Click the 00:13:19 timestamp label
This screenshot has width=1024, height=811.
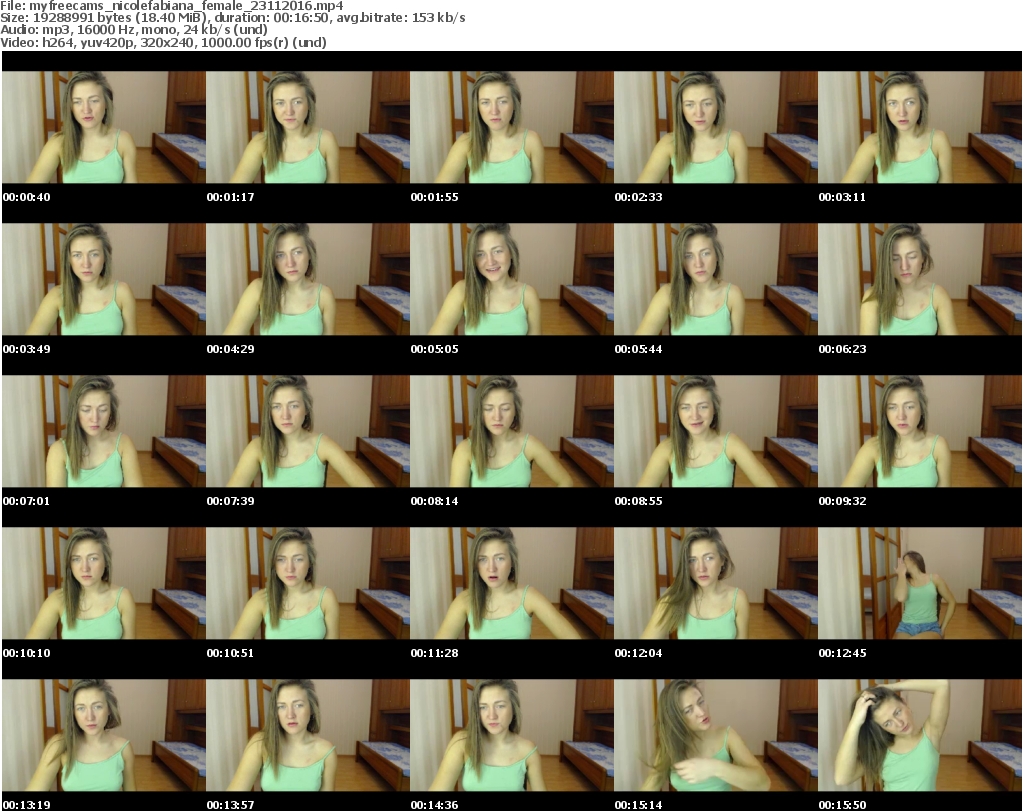(27, 805)
